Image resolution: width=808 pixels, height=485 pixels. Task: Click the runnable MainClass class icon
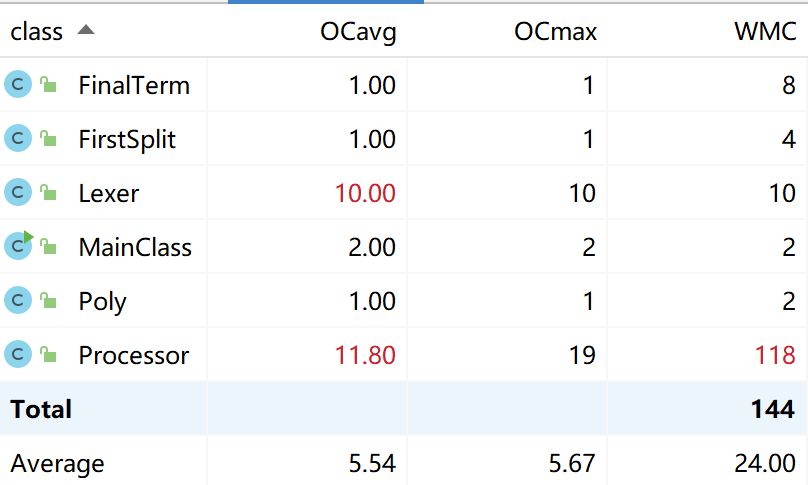(x=18, y=246)
